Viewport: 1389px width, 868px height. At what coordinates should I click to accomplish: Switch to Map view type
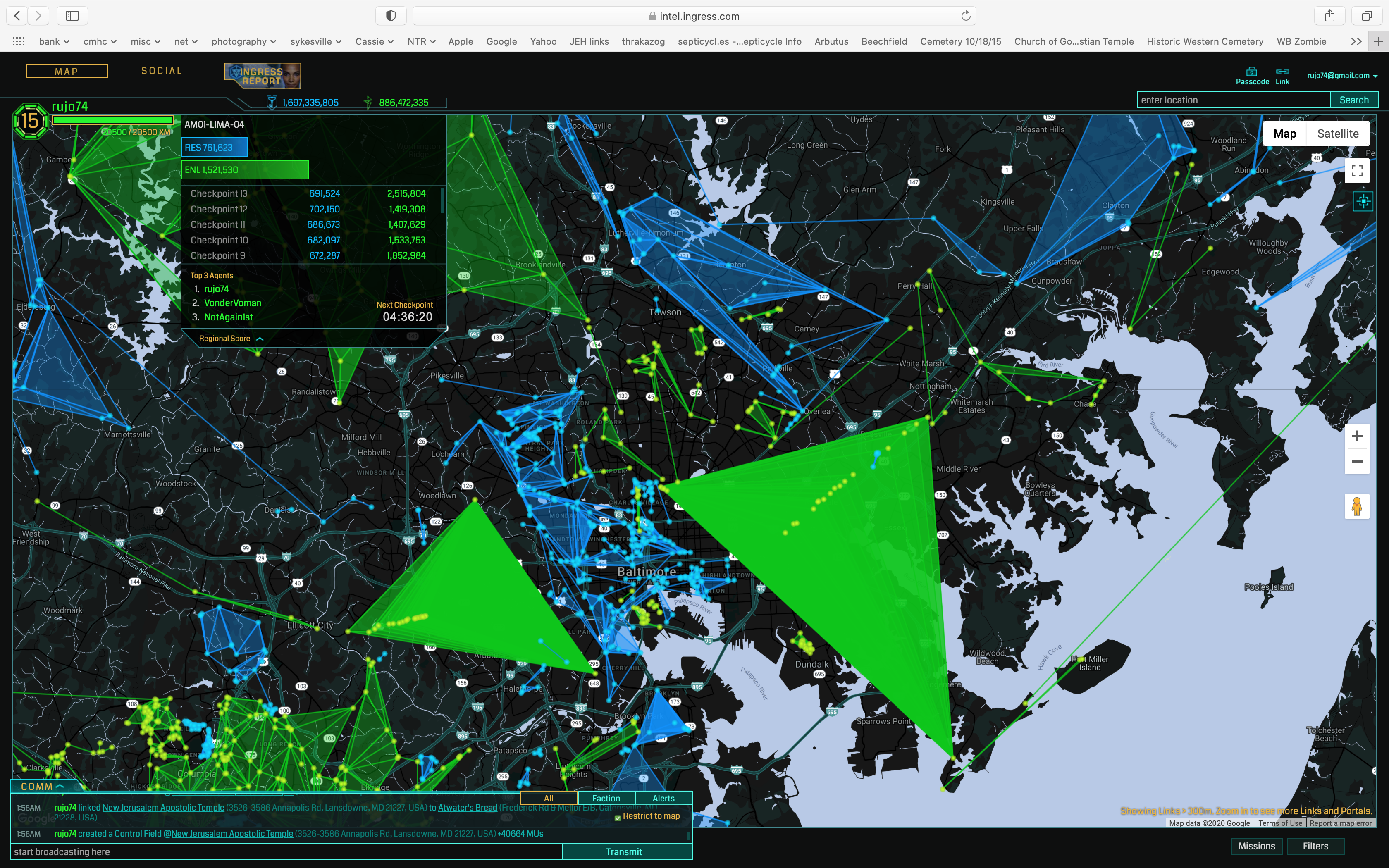tap(1284, 133)
